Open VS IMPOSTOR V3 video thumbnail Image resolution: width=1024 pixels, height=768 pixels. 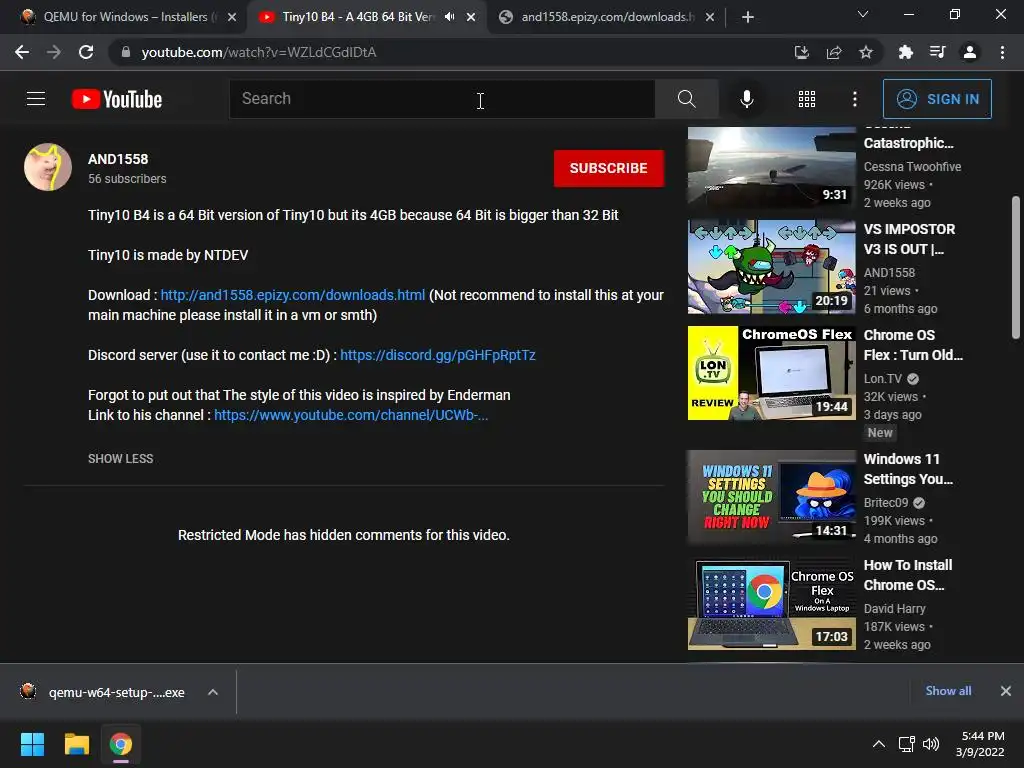771,266
